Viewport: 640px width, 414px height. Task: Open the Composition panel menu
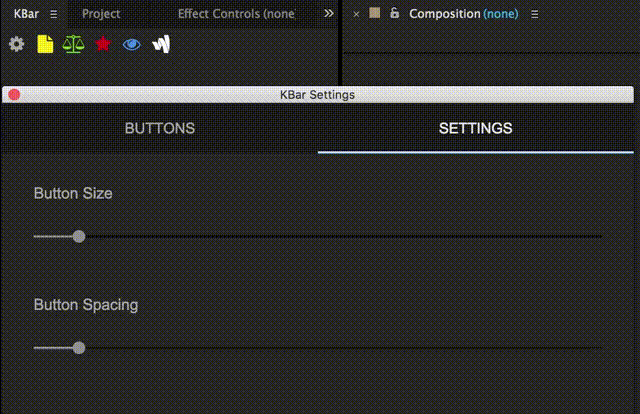pos(535,14)
